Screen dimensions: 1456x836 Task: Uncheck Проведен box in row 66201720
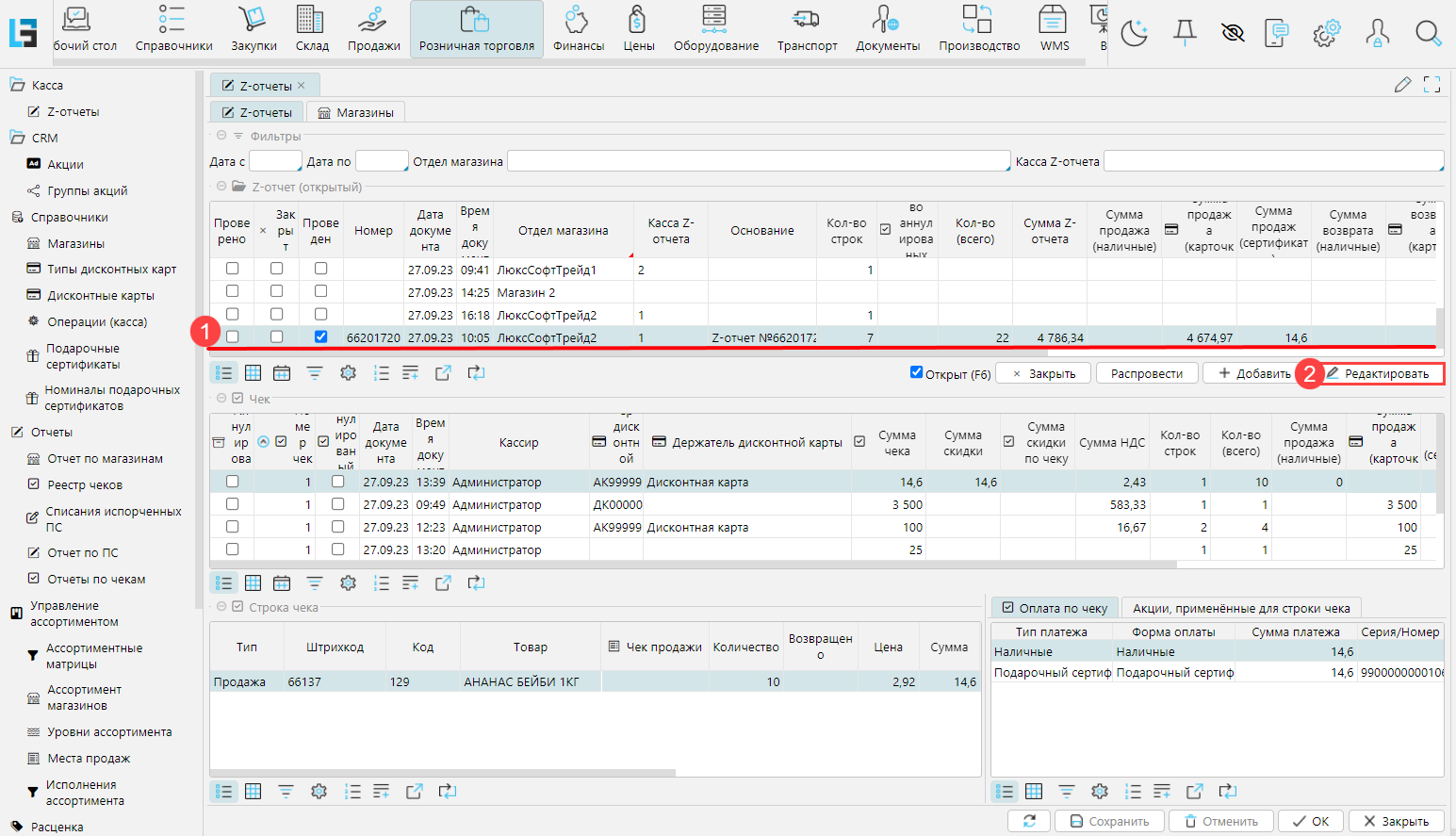[320, 336]
